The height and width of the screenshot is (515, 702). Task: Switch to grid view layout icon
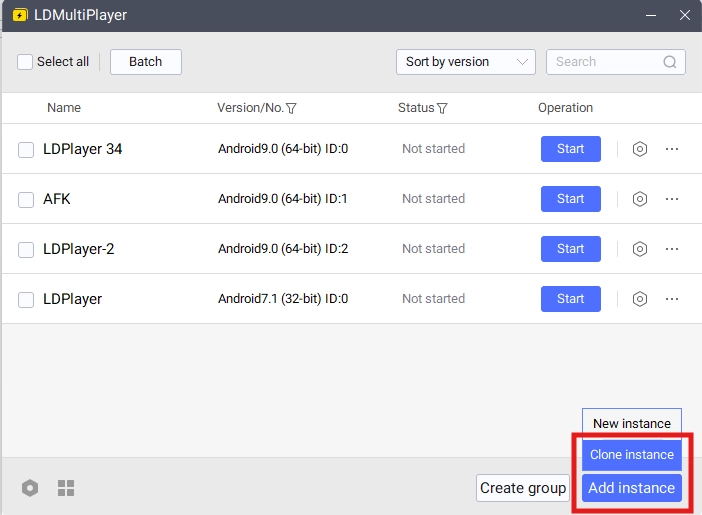(x=66, y=488)
